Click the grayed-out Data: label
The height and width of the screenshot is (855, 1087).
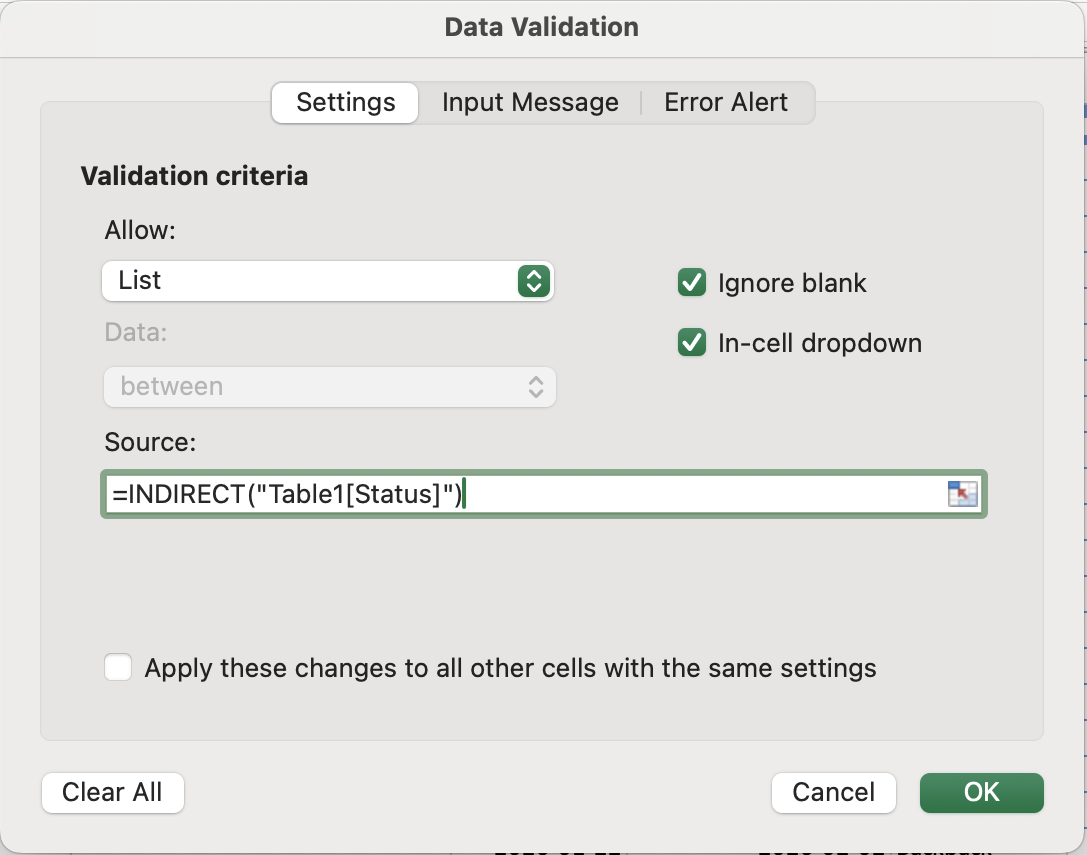point(135,332)
